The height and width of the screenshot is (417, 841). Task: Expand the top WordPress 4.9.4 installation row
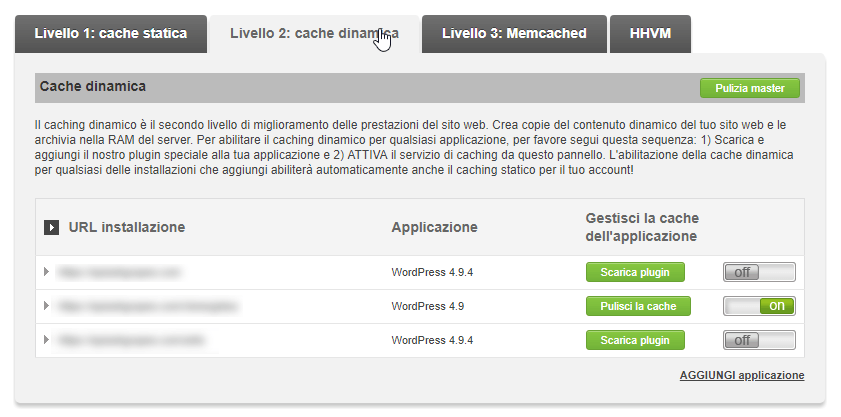click(x=46, y=272)
